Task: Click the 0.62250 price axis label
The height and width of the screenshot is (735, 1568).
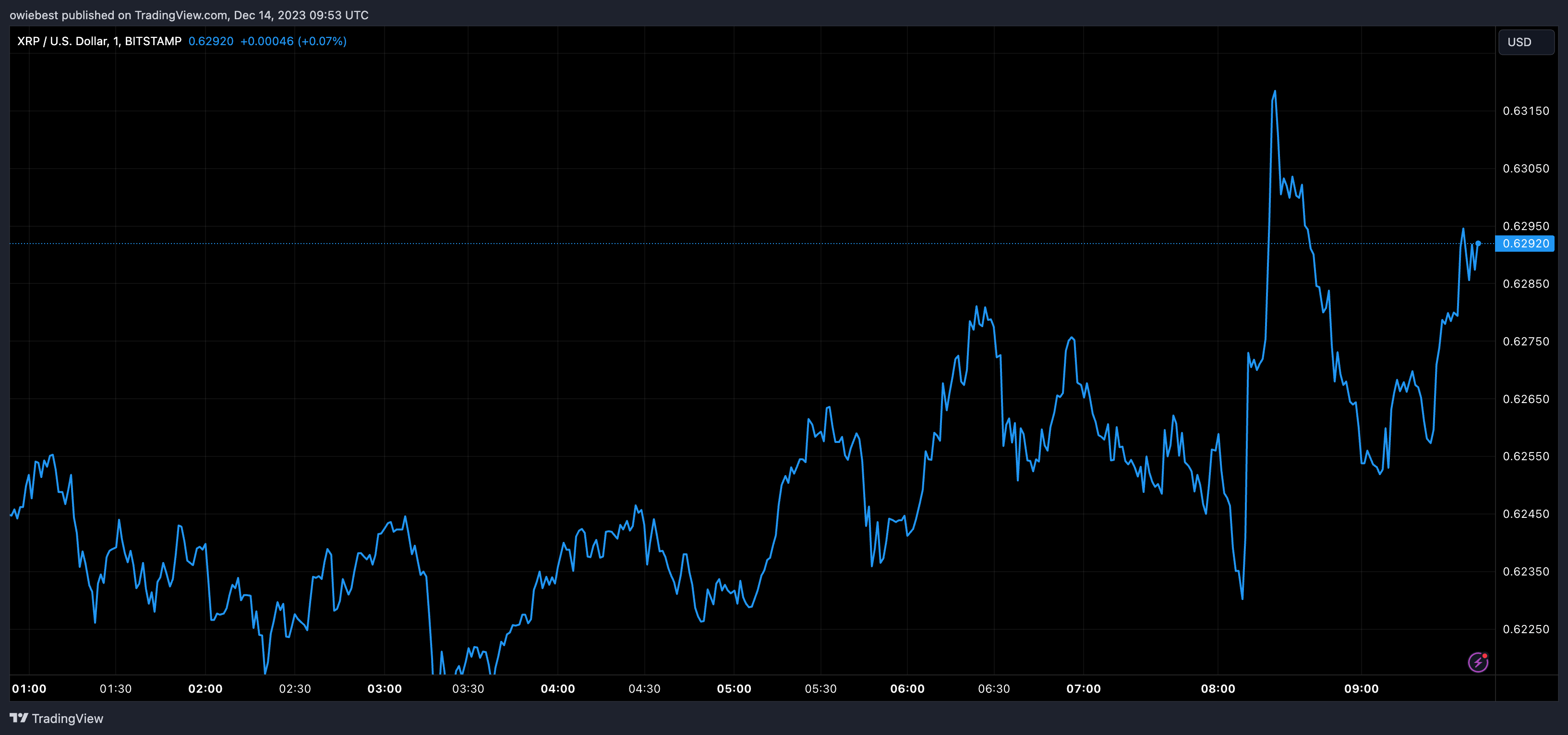Action: [1526, 629]
